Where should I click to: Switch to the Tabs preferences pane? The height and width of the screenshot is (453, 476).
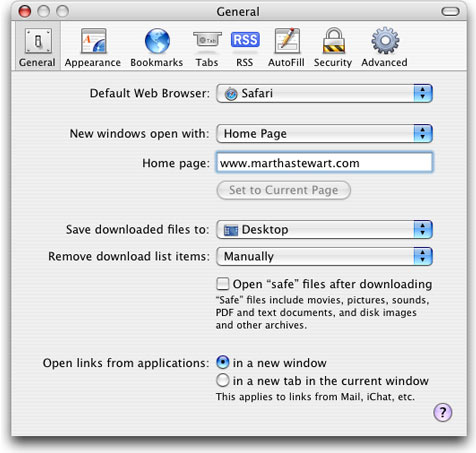tap(207, 47)
